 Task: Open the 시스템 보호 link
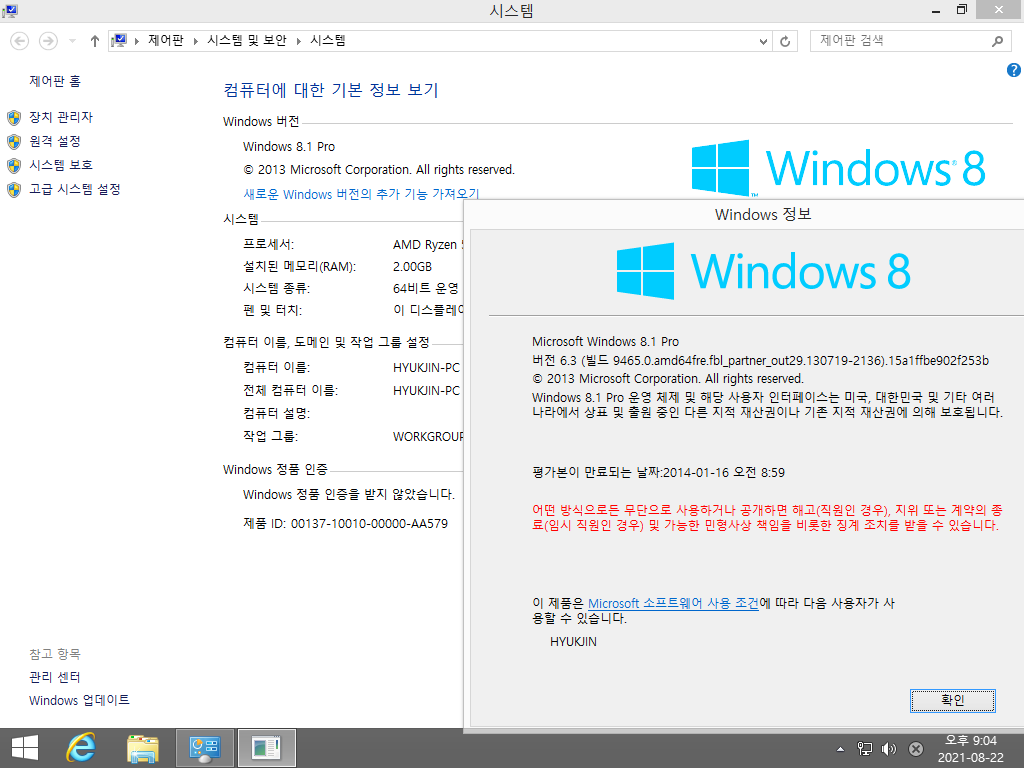point(61,165)
